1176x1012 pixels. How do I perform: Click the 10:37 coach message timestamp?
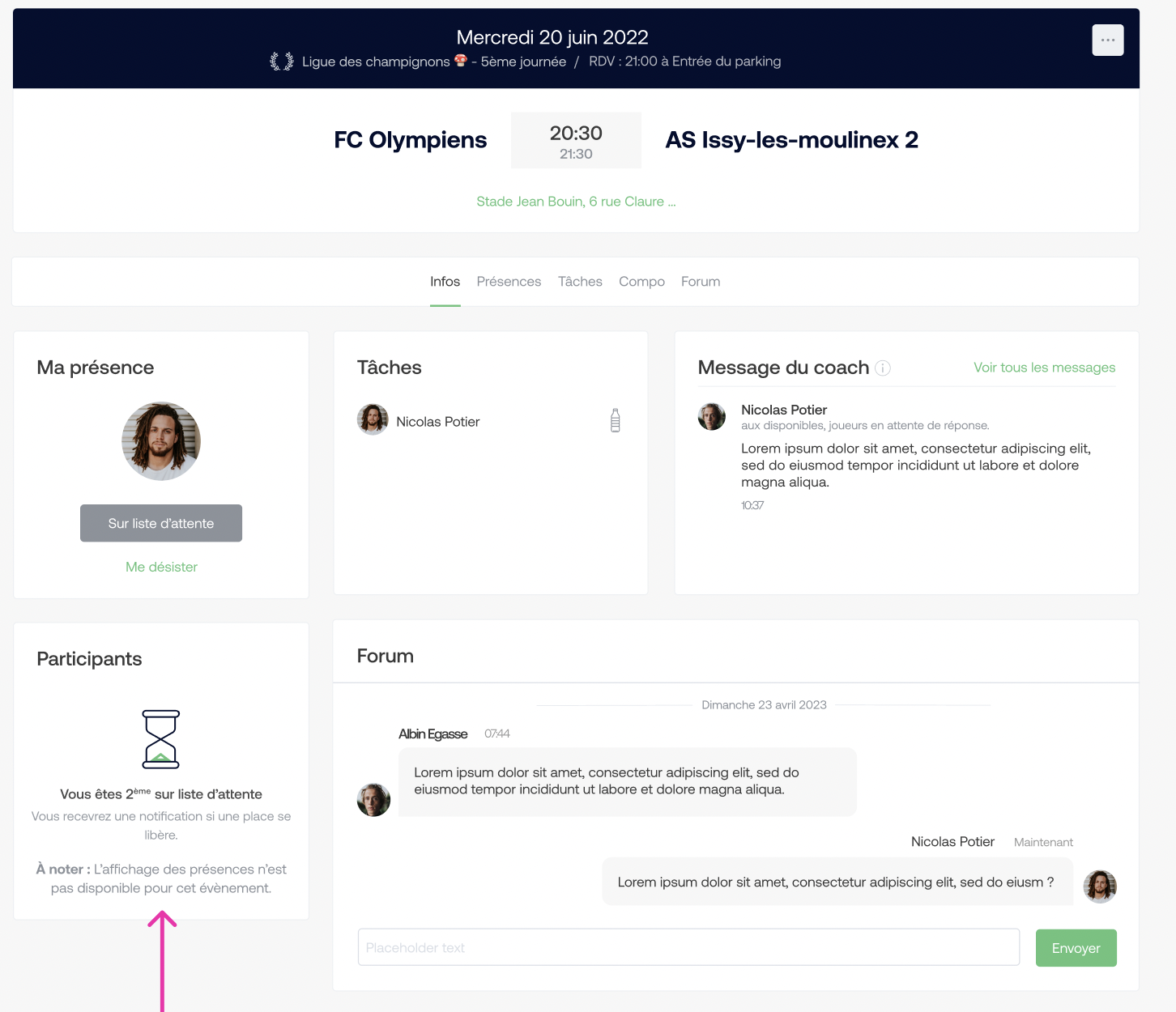click(752, 505)
